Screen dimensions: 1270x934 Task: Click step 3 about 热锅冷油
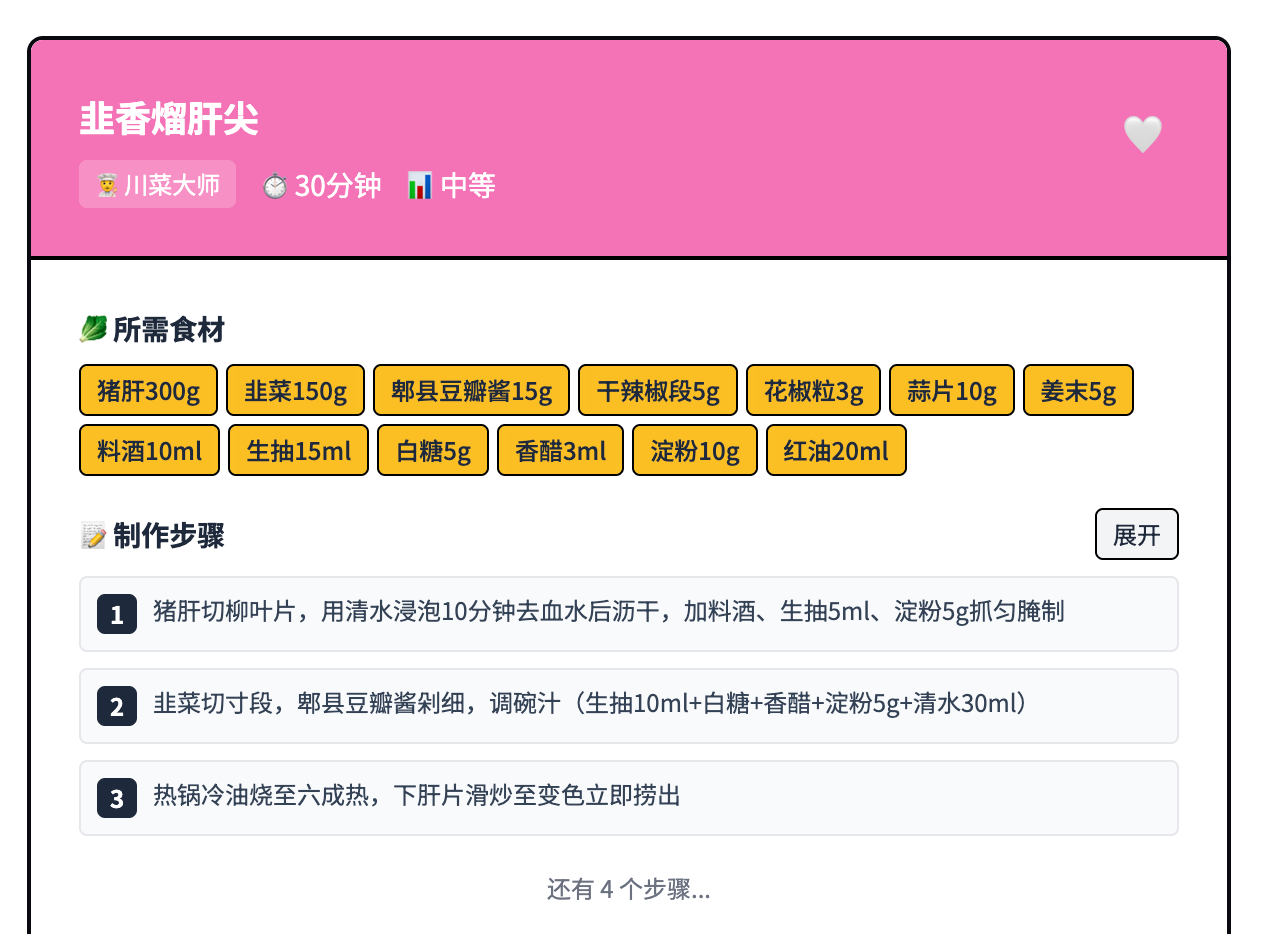pyautogui.click(x=629, y=798)
